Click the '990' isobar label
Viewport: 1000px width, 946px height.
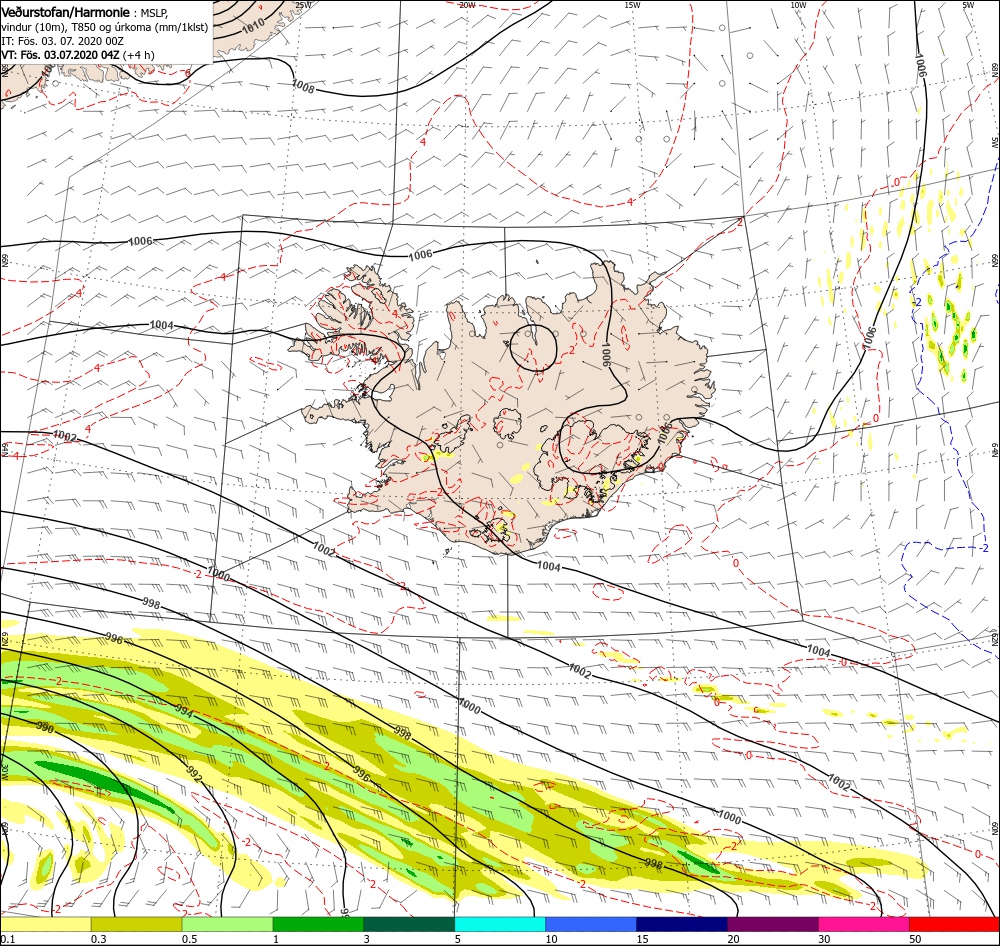click(45, 727)
